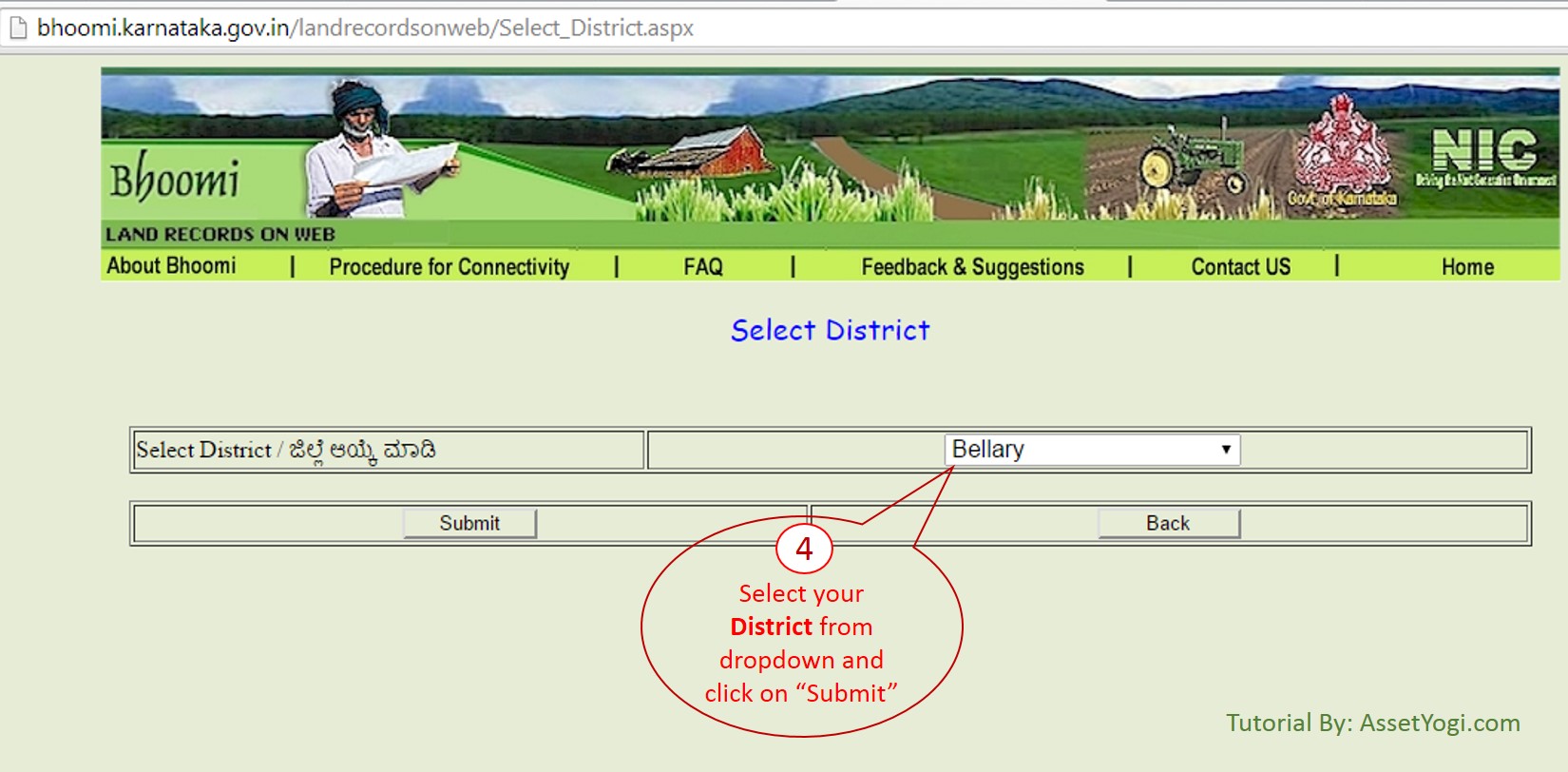Click the NIC logo in banner

(x=1484, y=158)
